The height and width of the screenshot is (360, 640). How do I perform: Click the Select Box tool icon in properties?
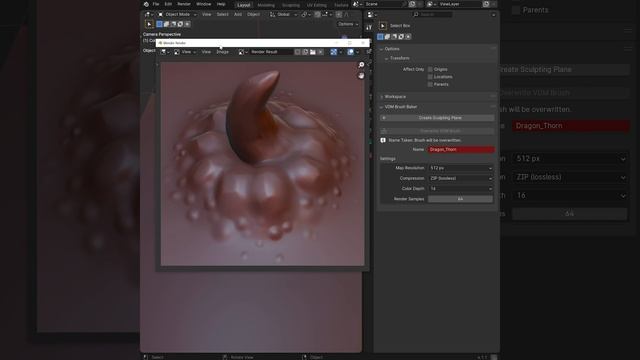[x=382, y=26]
